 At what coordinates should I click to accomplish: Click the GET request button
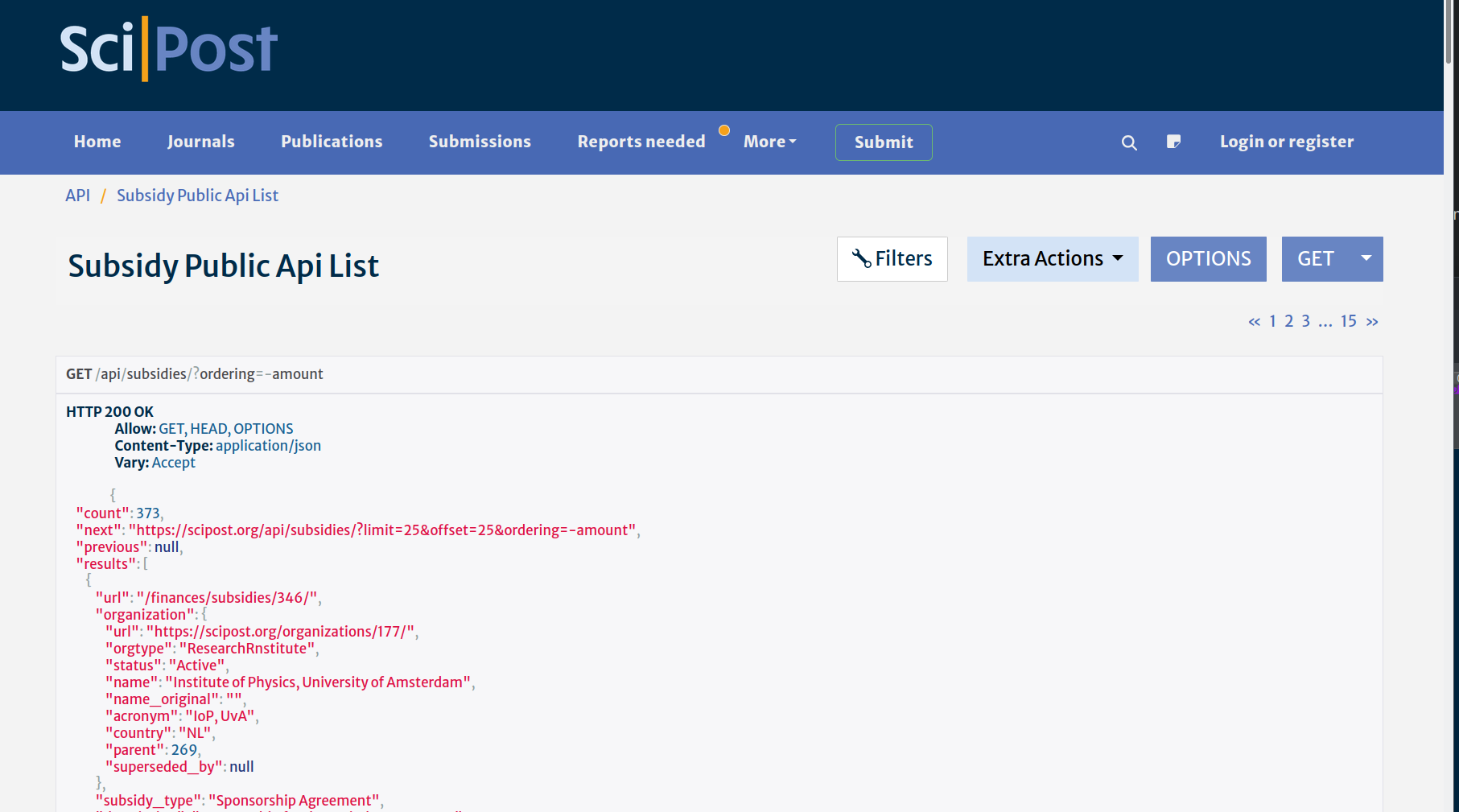tap(1315, 259)
